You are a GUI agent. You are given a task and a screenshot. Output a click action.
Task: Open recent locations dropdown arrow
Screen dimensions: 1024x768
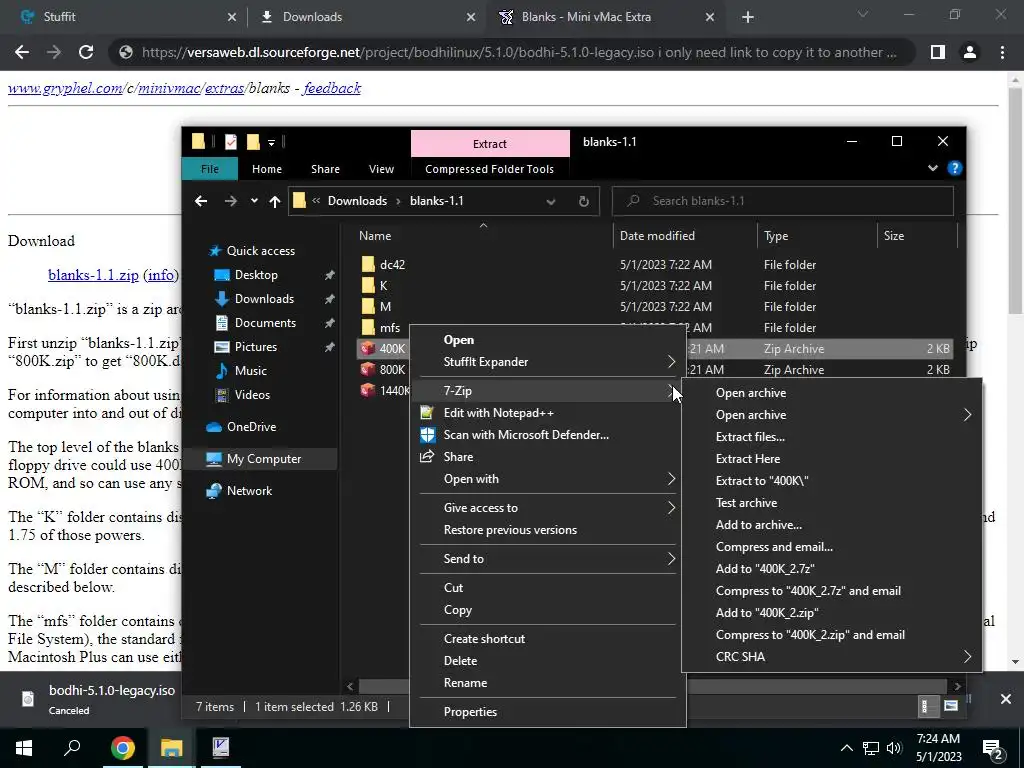(x=254, y=201)
